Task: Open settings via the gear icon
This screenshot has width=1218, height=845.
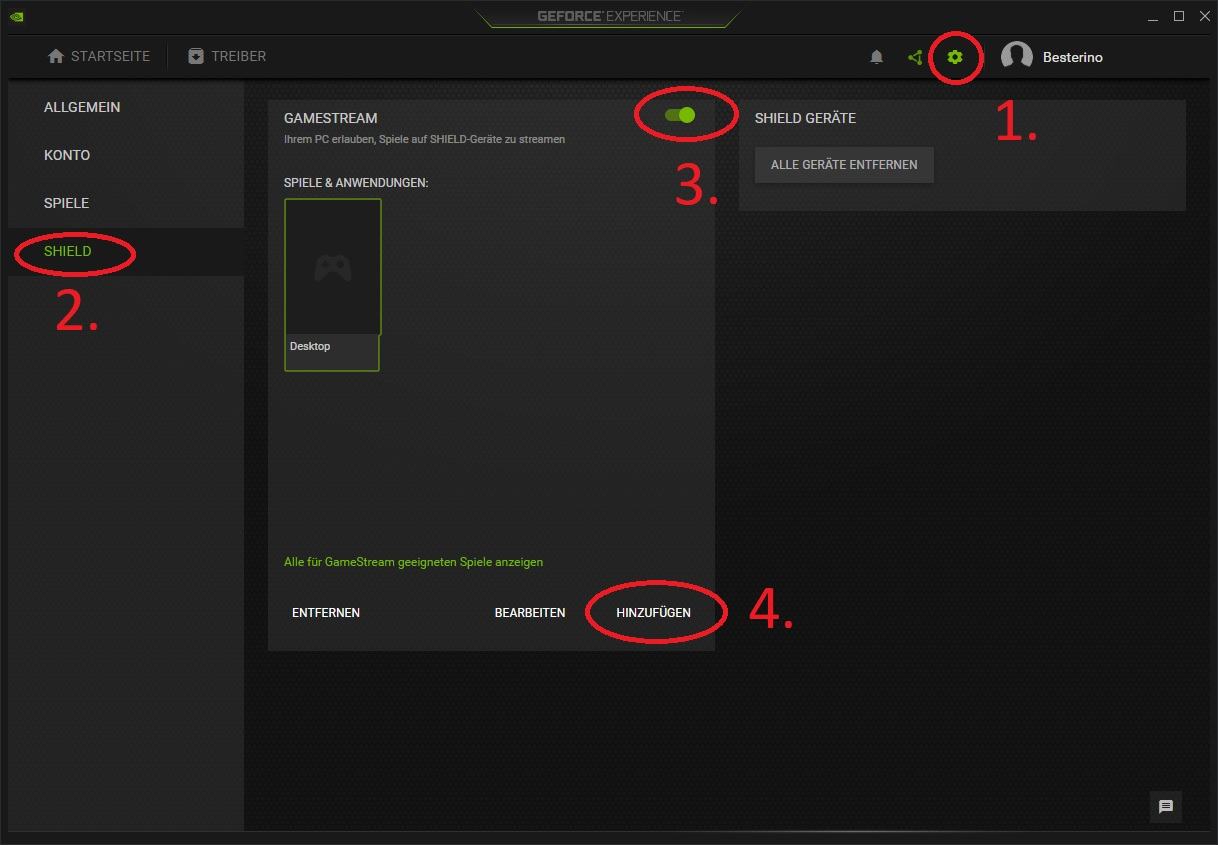Action: click(x=955, y=57)
